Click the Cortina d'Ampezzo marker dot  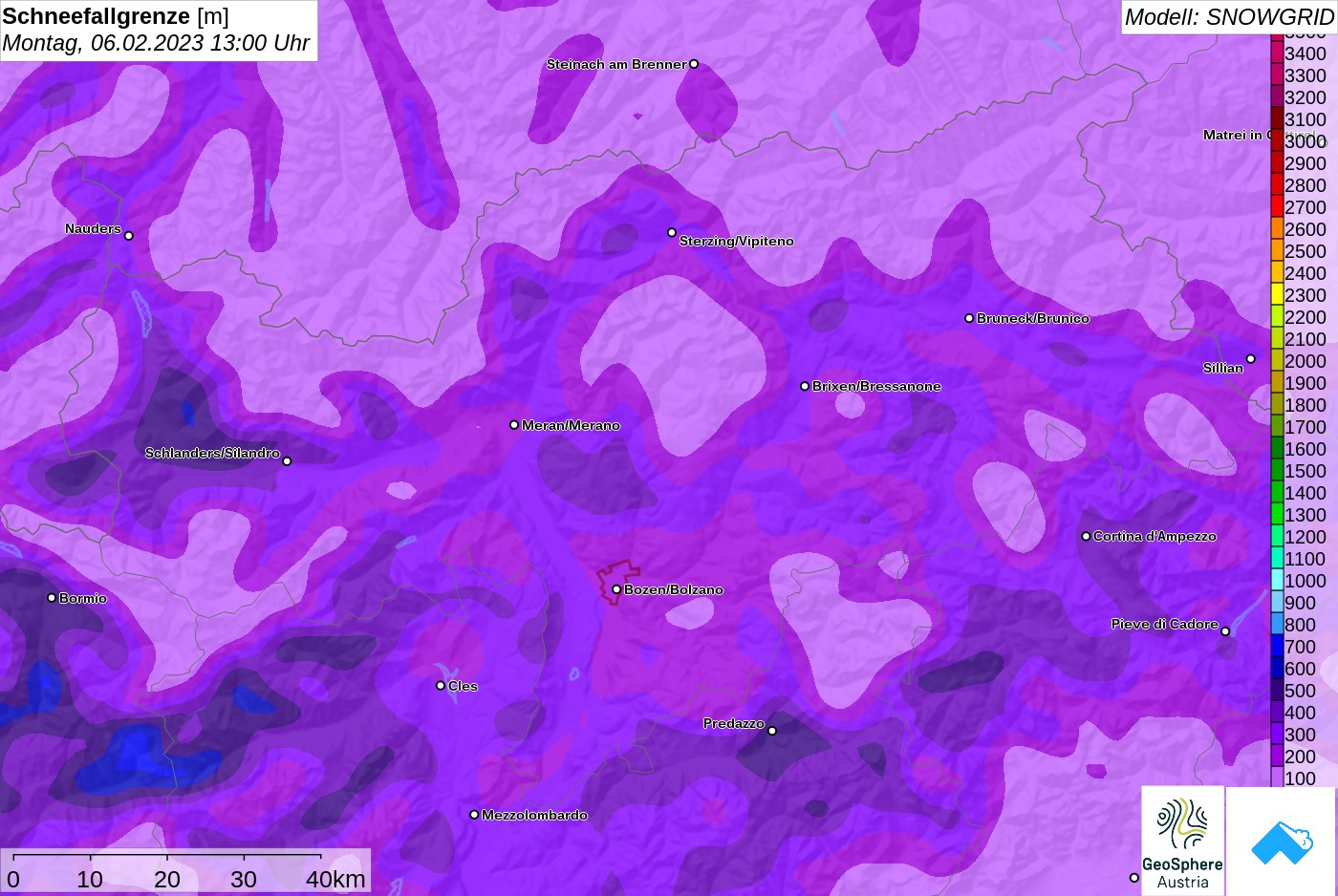[x=1086, y=536]
